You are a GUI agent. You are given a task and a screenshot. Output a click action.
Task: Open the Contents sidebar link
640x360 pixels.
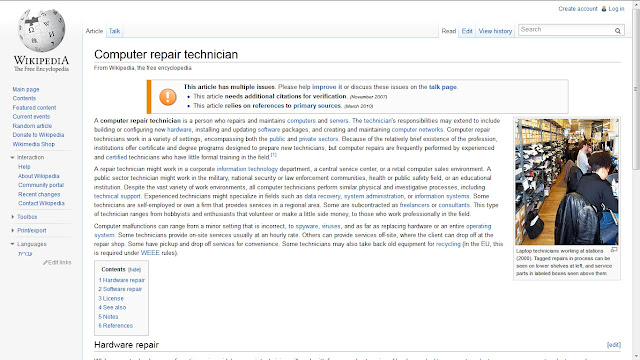(24, 98)
